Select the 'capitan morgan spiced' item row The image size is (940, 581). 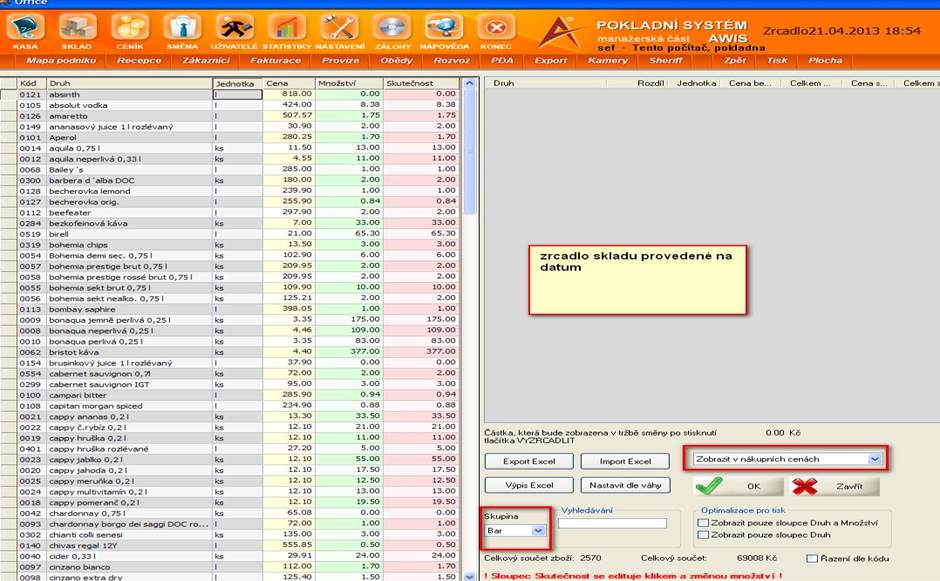(230, 406)
